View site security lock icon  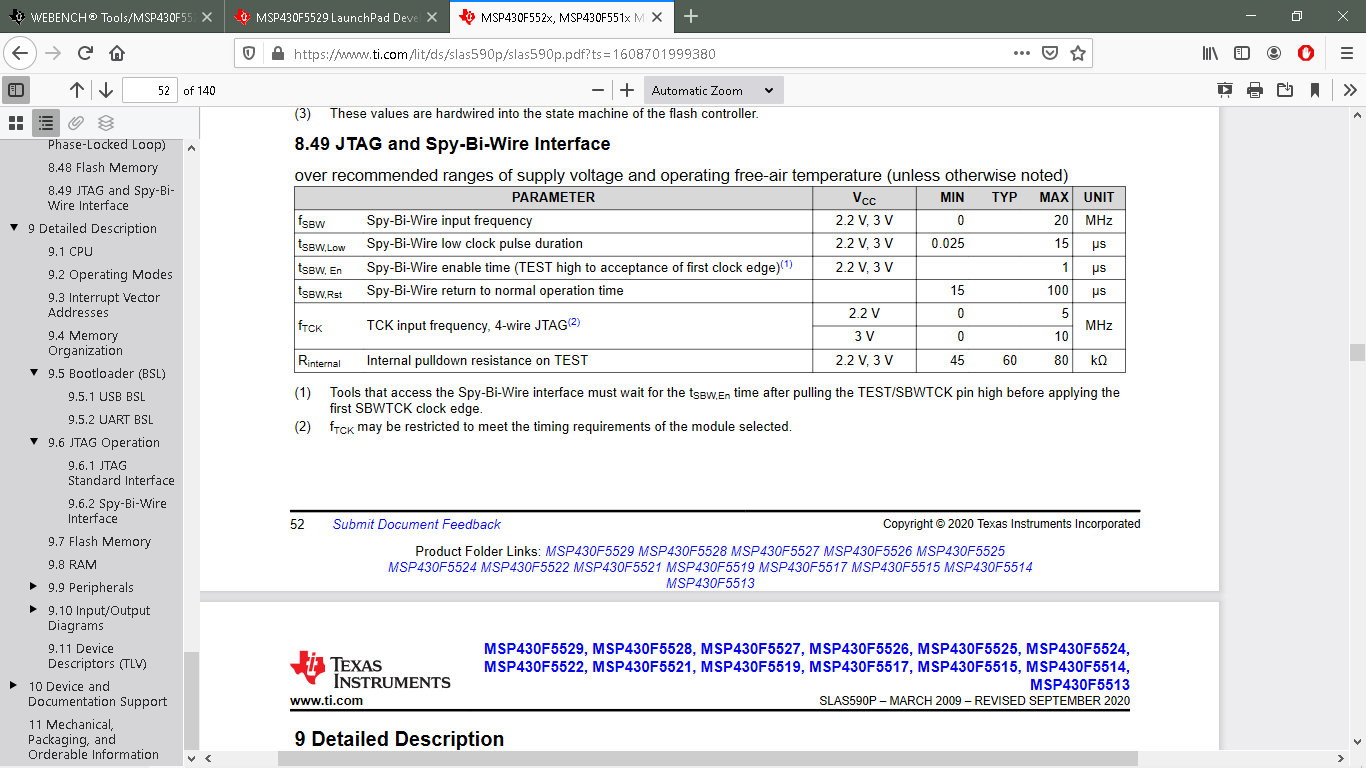pyautogui.click(x=277, y=54)
